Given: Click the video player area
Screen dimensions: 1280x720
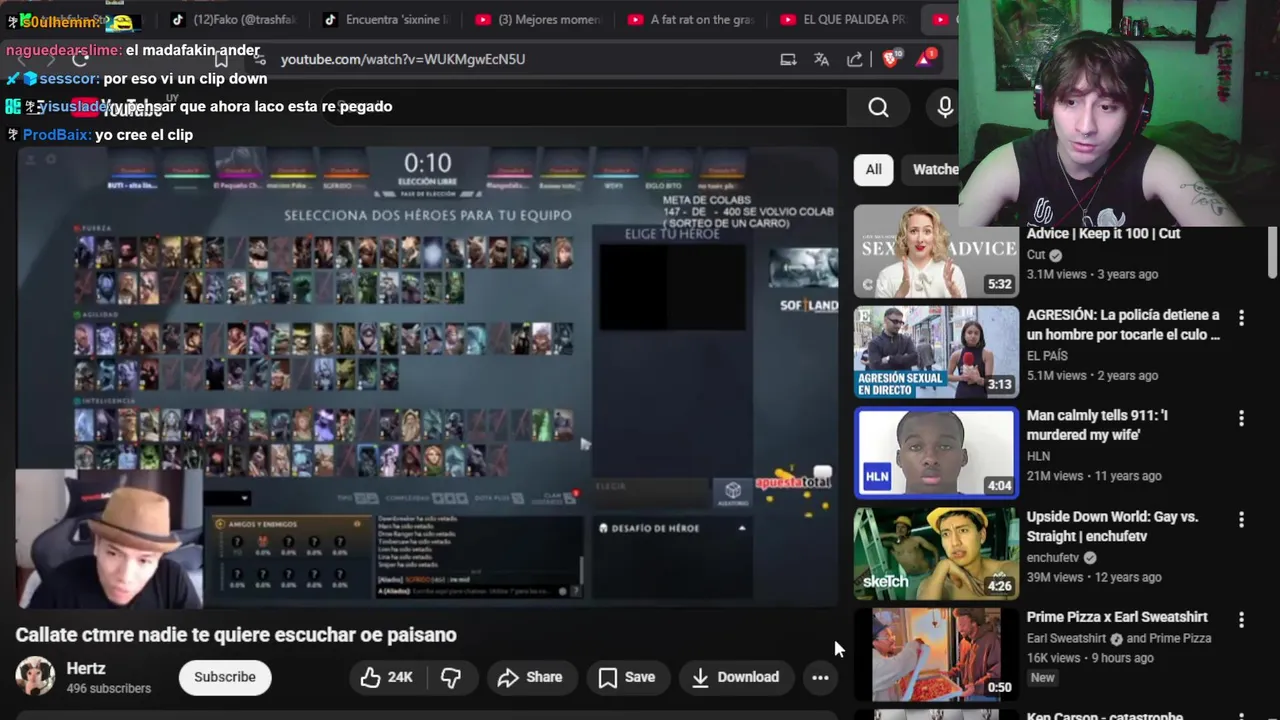Looking at the screenshot, I should tap(428, 376).
